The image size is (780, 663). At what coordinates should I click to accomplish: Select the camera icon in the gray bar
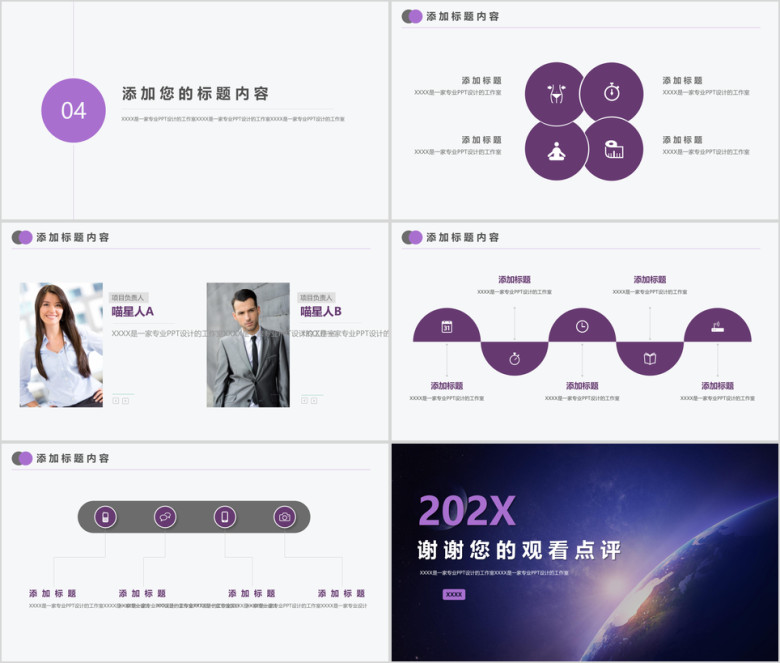point(285,517)
